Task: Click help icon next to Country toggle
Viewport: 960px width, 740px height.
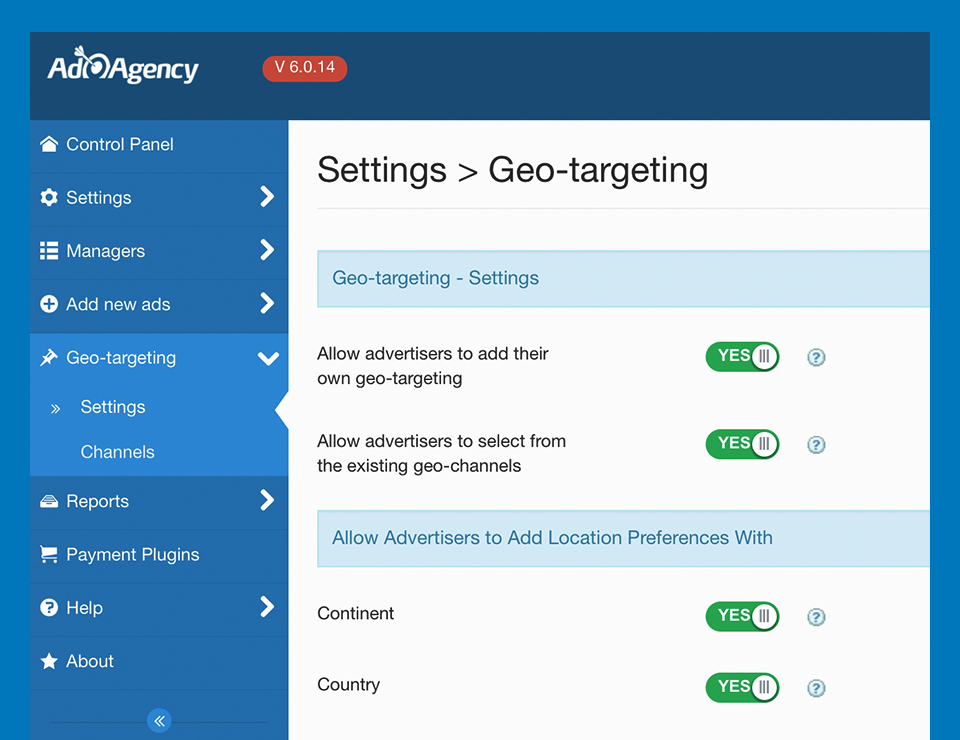Action: 816,688
